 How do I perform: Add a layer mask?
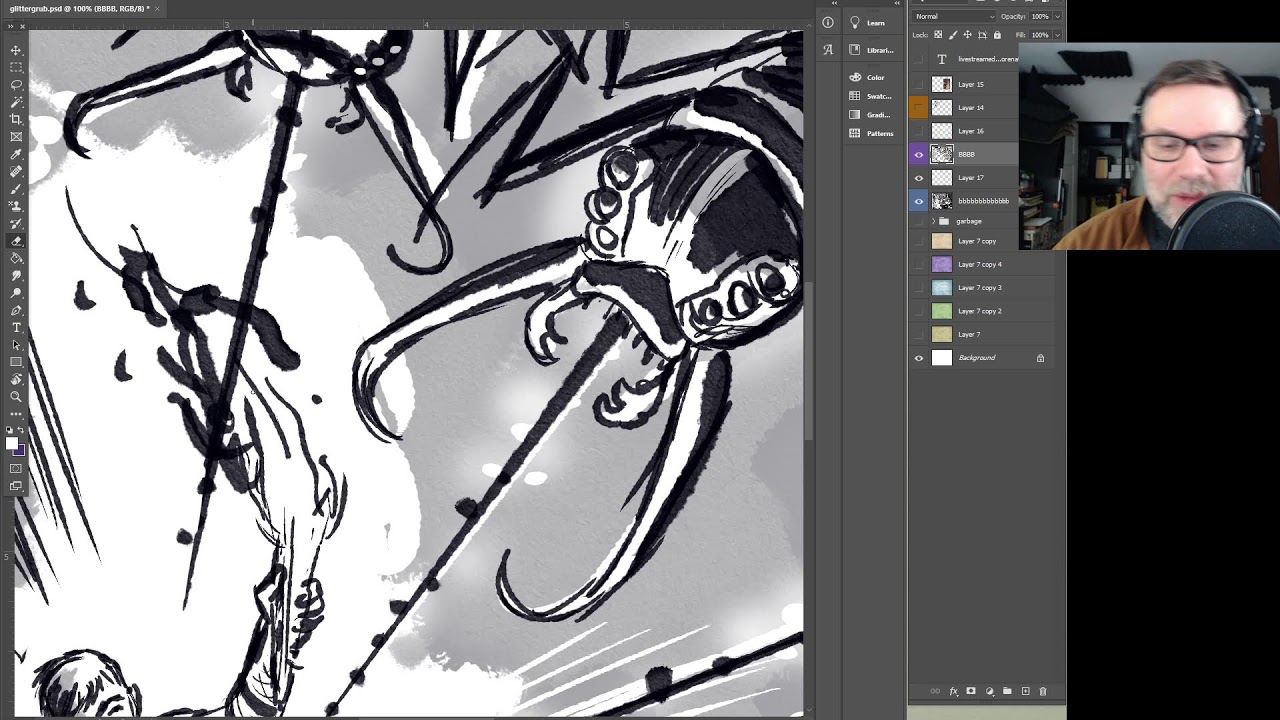click(971, 691)
